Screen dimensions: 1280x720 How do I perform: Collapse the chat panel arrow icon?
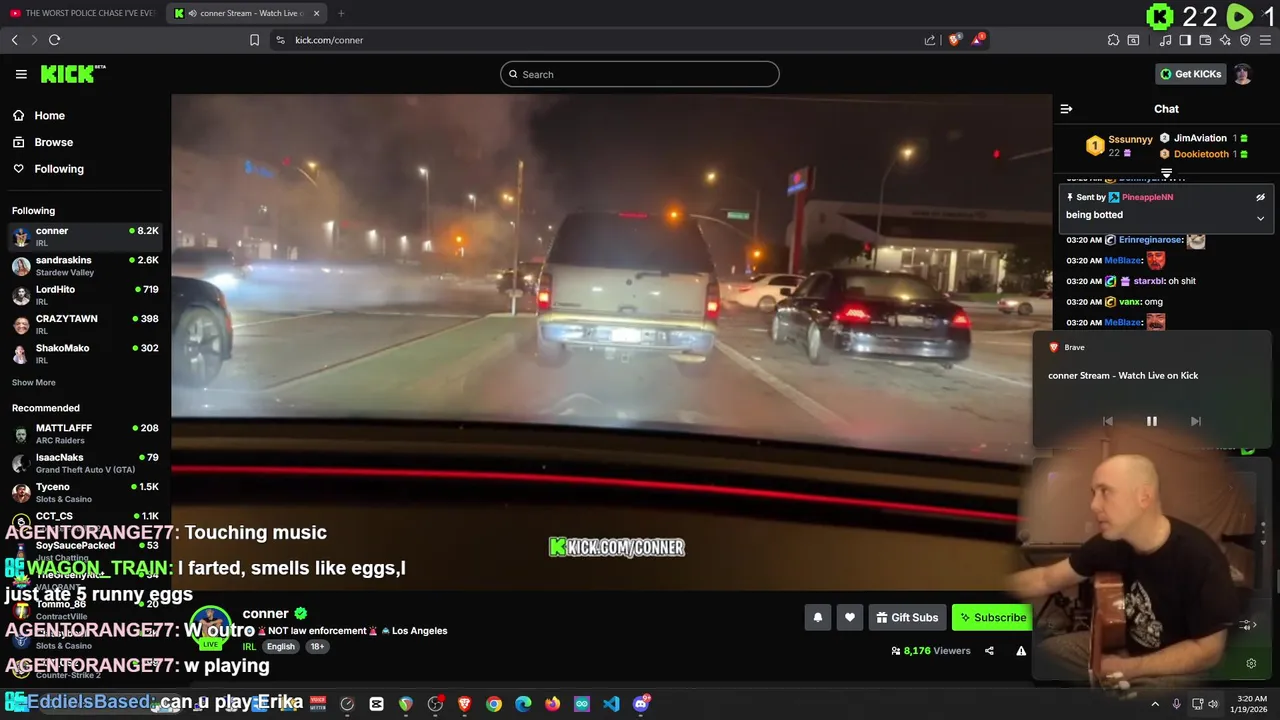click(x=1066, y=109)
